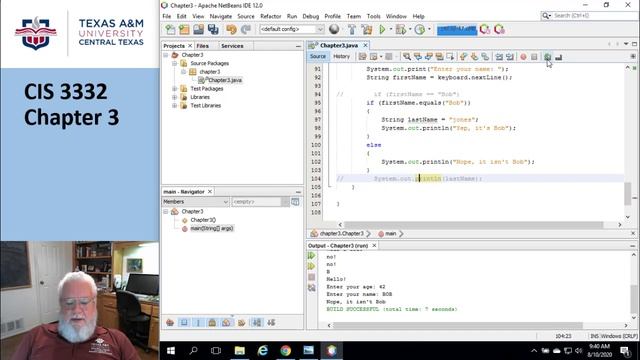This screenshot has height=360, width=640.
Task: Click the New Project toolbar icon
Action: tap(184, 29)
